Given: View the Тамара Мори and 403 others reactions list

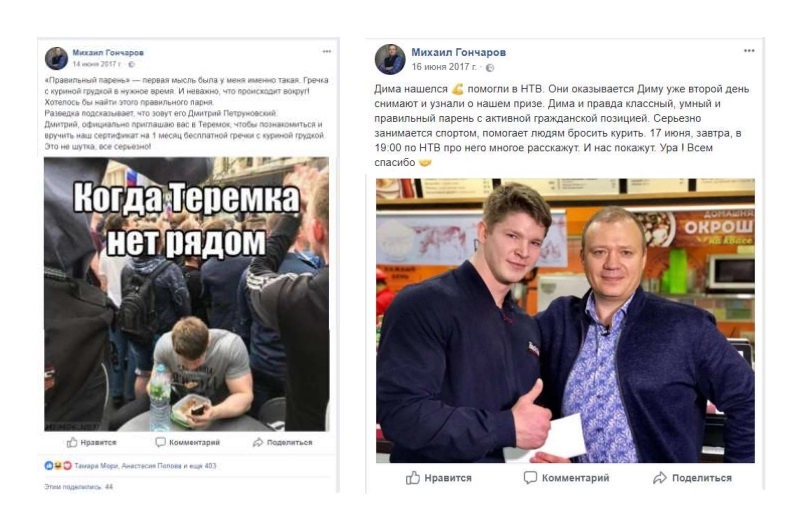Looking at the screenshot, I should tap(145, 466).
